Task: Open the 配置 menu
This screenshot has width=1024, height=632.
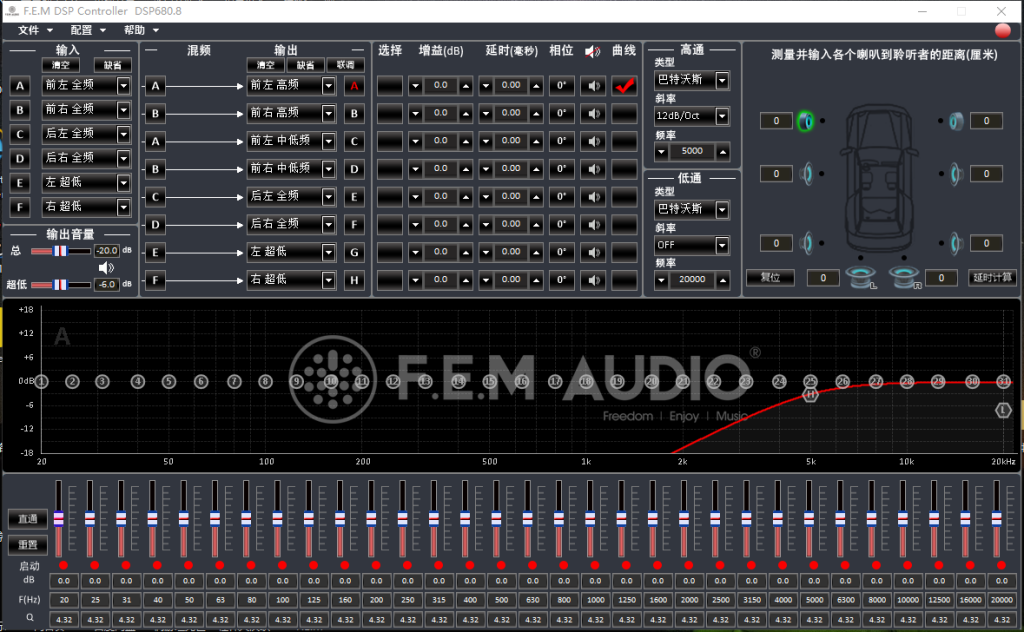Action: pos(88,30)
